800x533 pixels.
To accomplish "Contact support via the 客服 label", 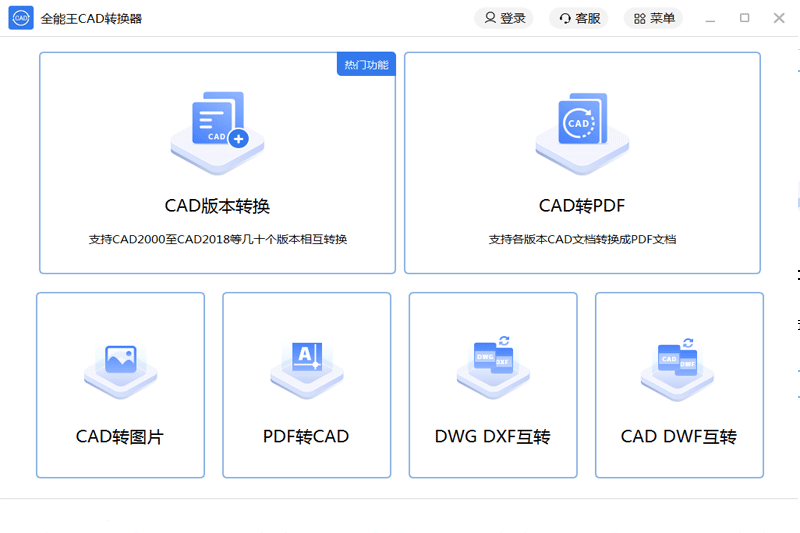I will [x=588, y=18].
